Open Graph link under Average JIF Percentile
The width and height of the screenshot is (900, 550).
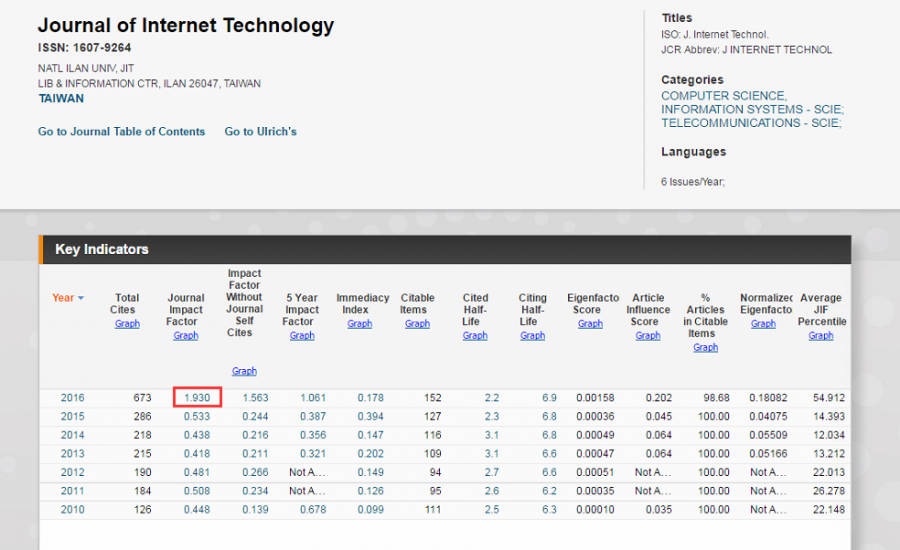[821, 335]
